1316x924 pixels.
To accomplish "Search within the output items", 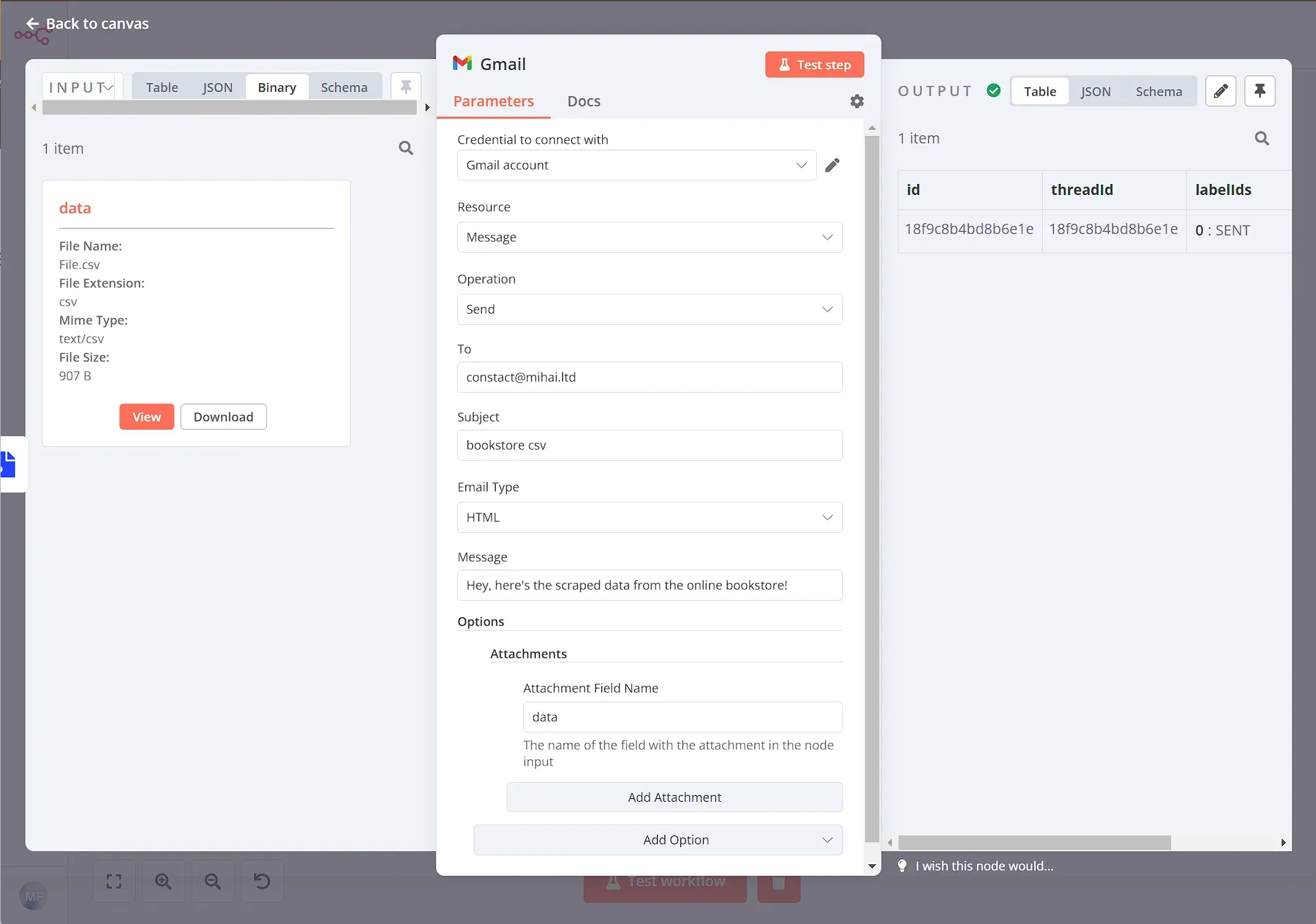I will [1262, 138].
